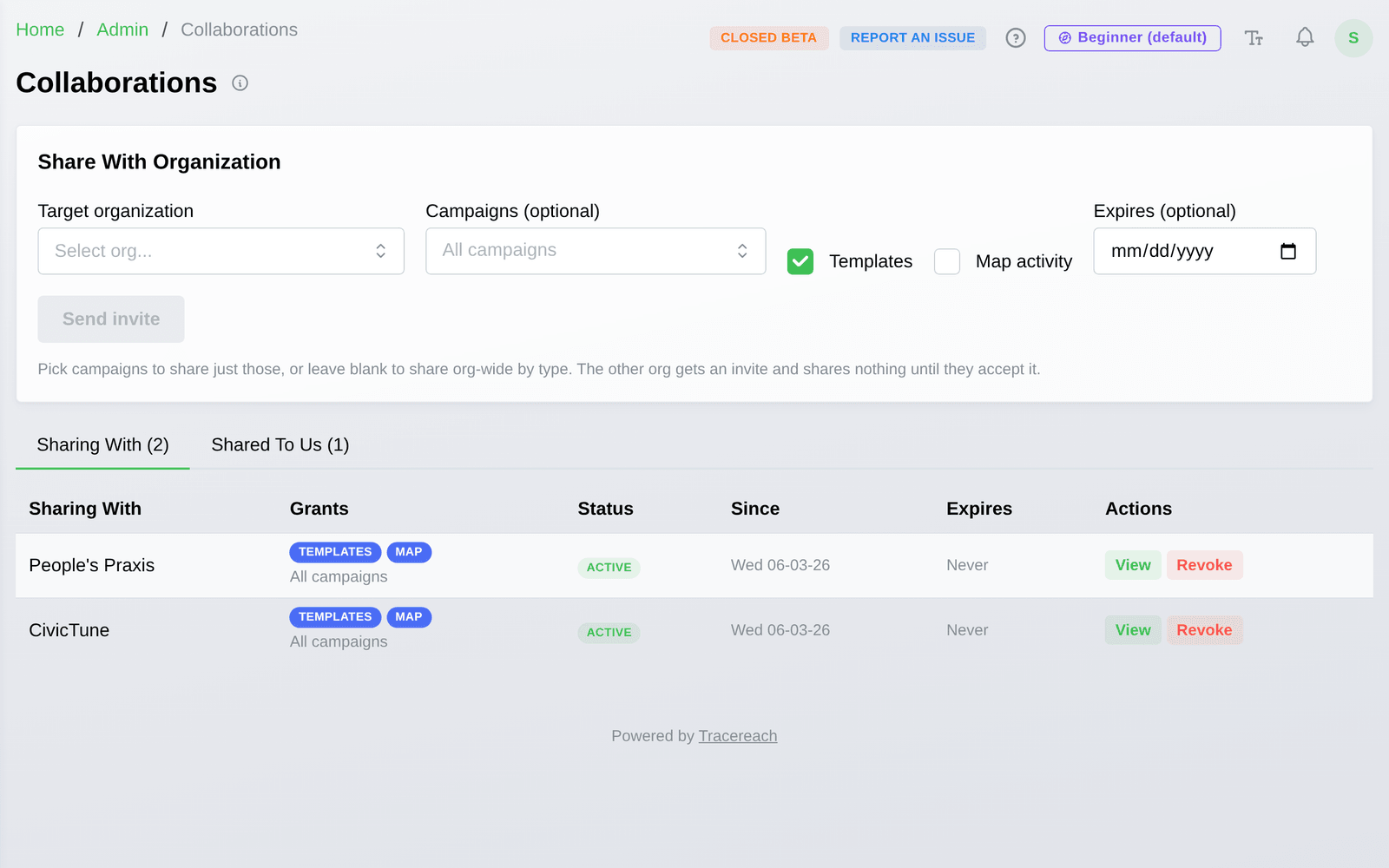Click the ACTIVE status in People's Praxis row

pos(609,568)
